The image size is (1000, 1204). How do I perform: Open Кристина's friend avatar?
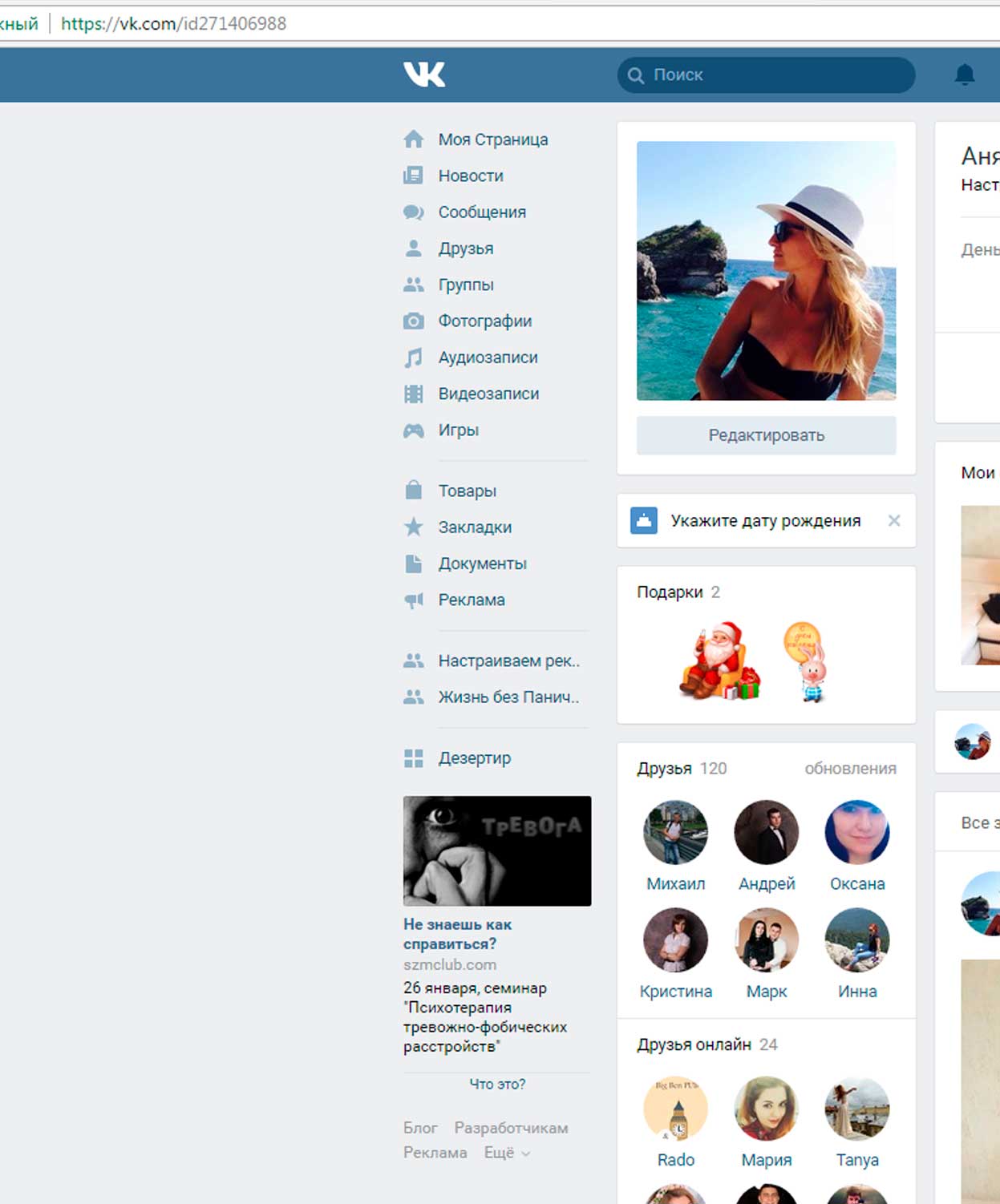pyautogui.click(x=675, y=939)
